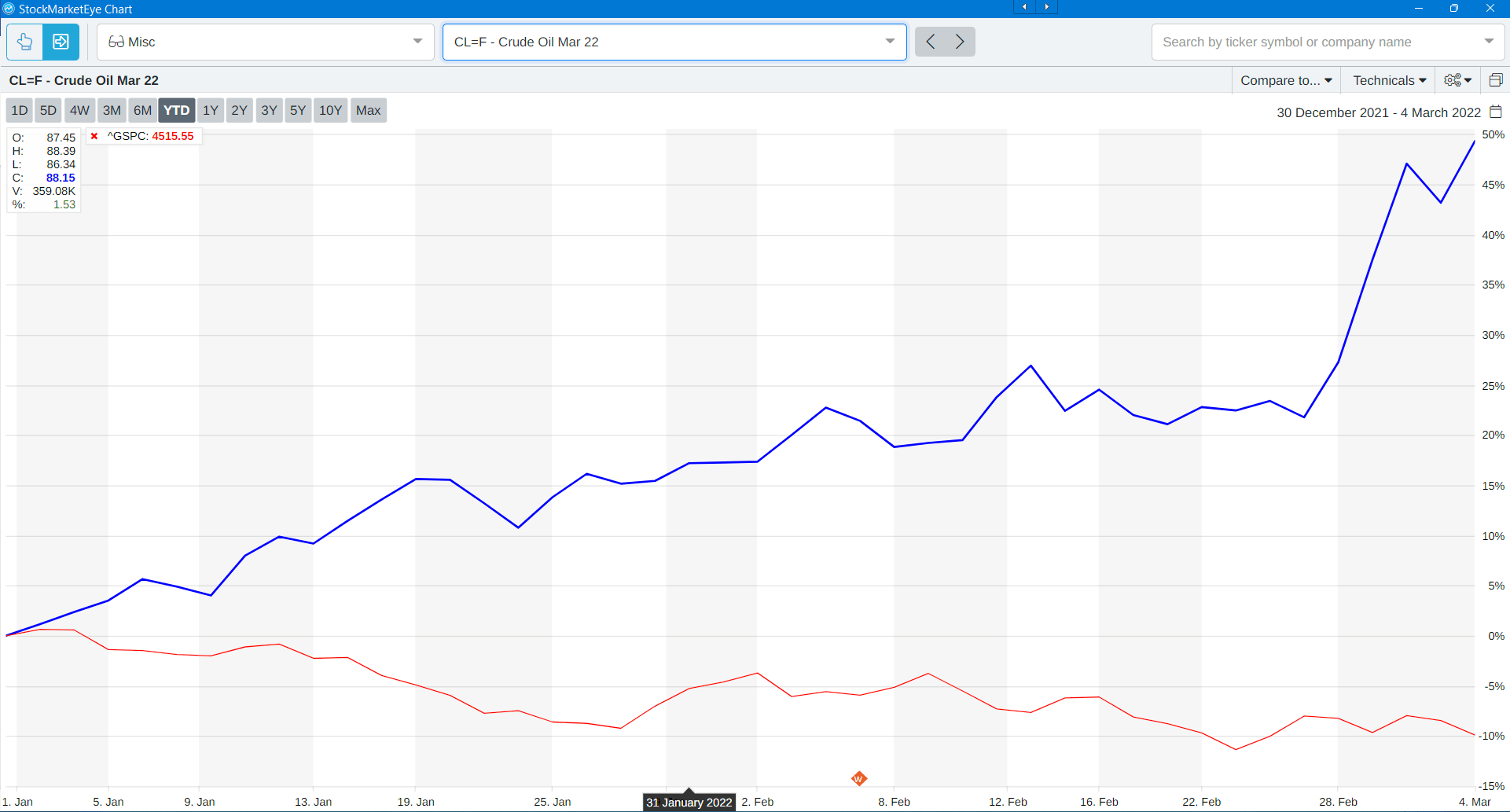
Task: Click the export arrow icon button
Action: point(61,42)
